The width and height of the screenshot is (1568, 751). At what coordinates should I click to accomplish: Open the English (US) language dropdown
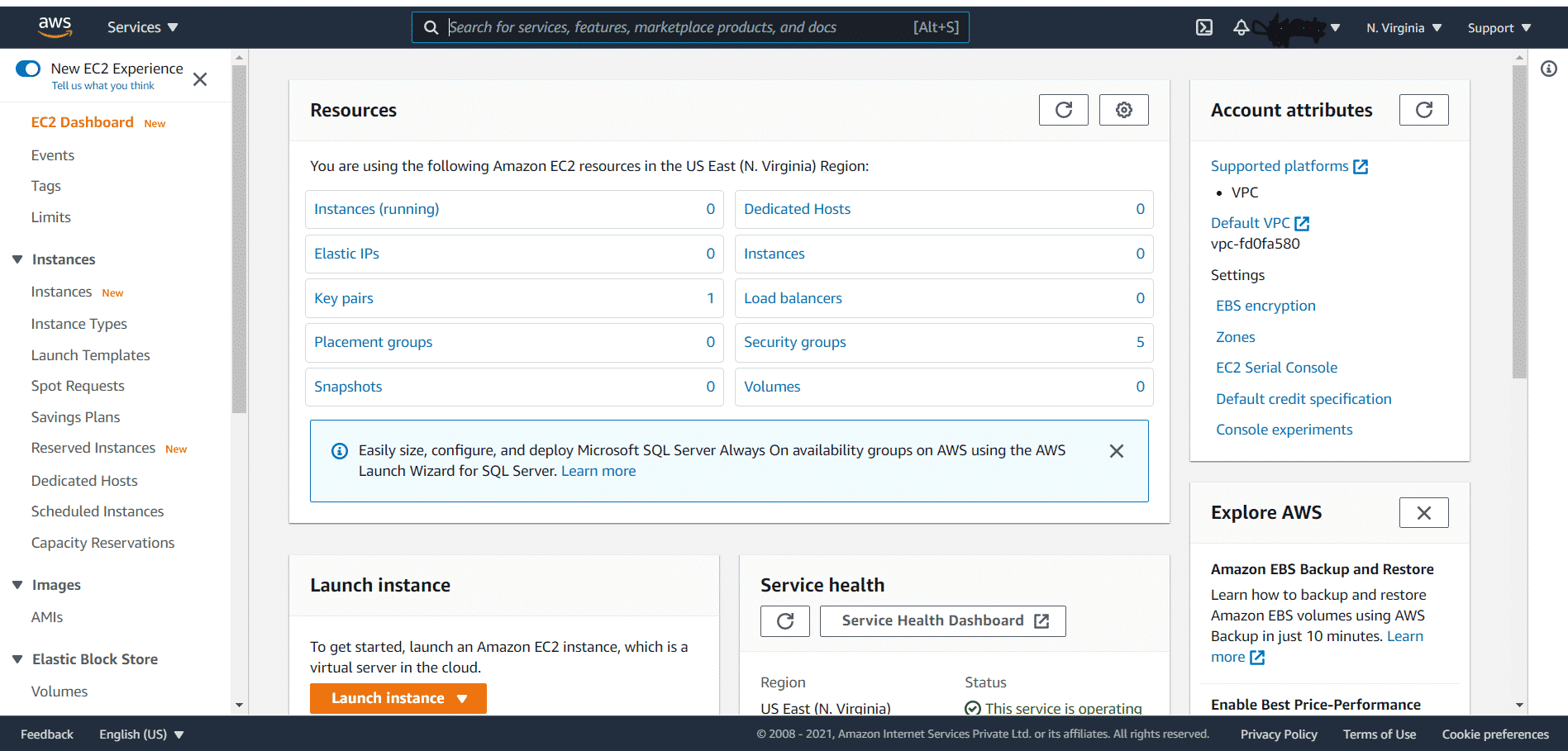[x=141, y=734]
